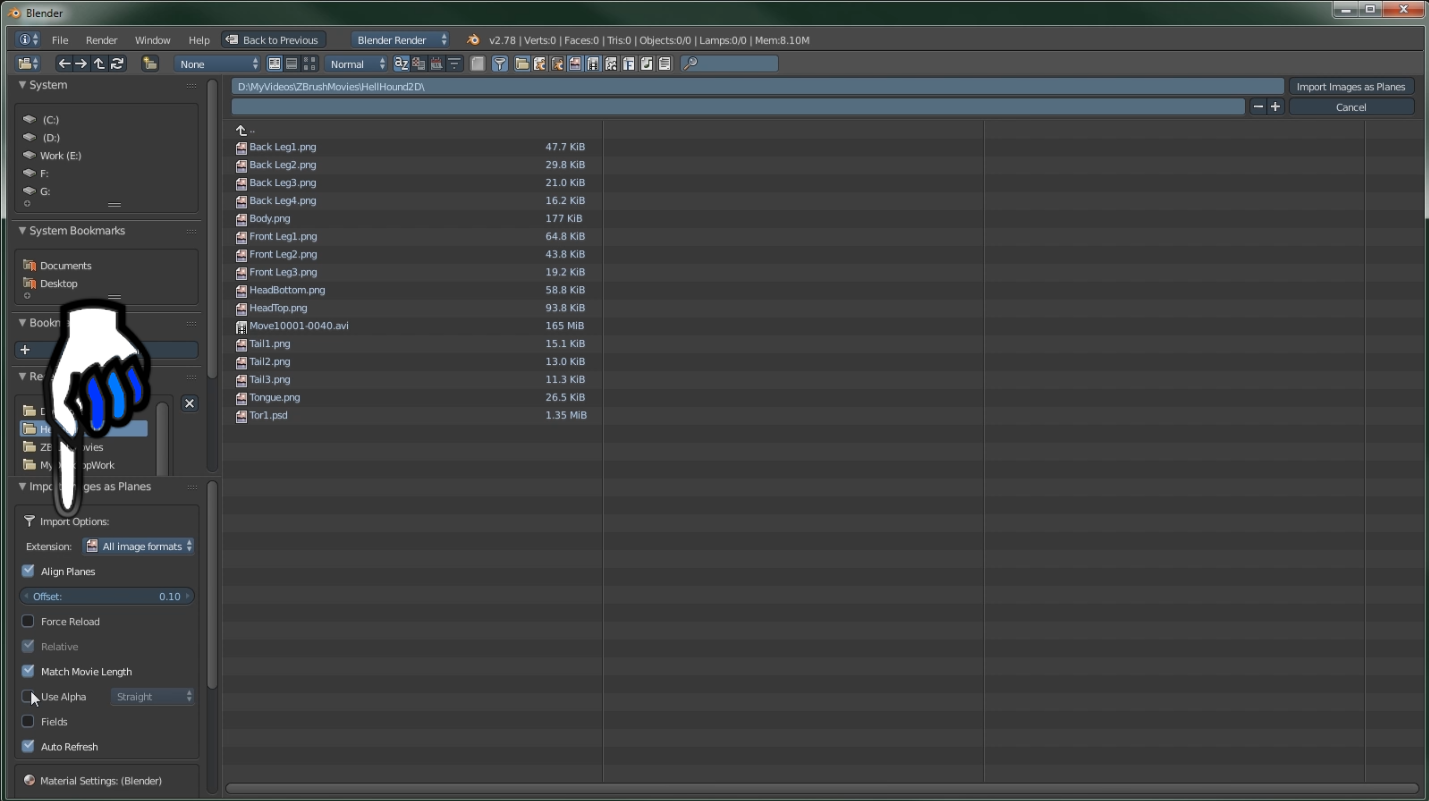Go back to the previous folder

point(65,64)
